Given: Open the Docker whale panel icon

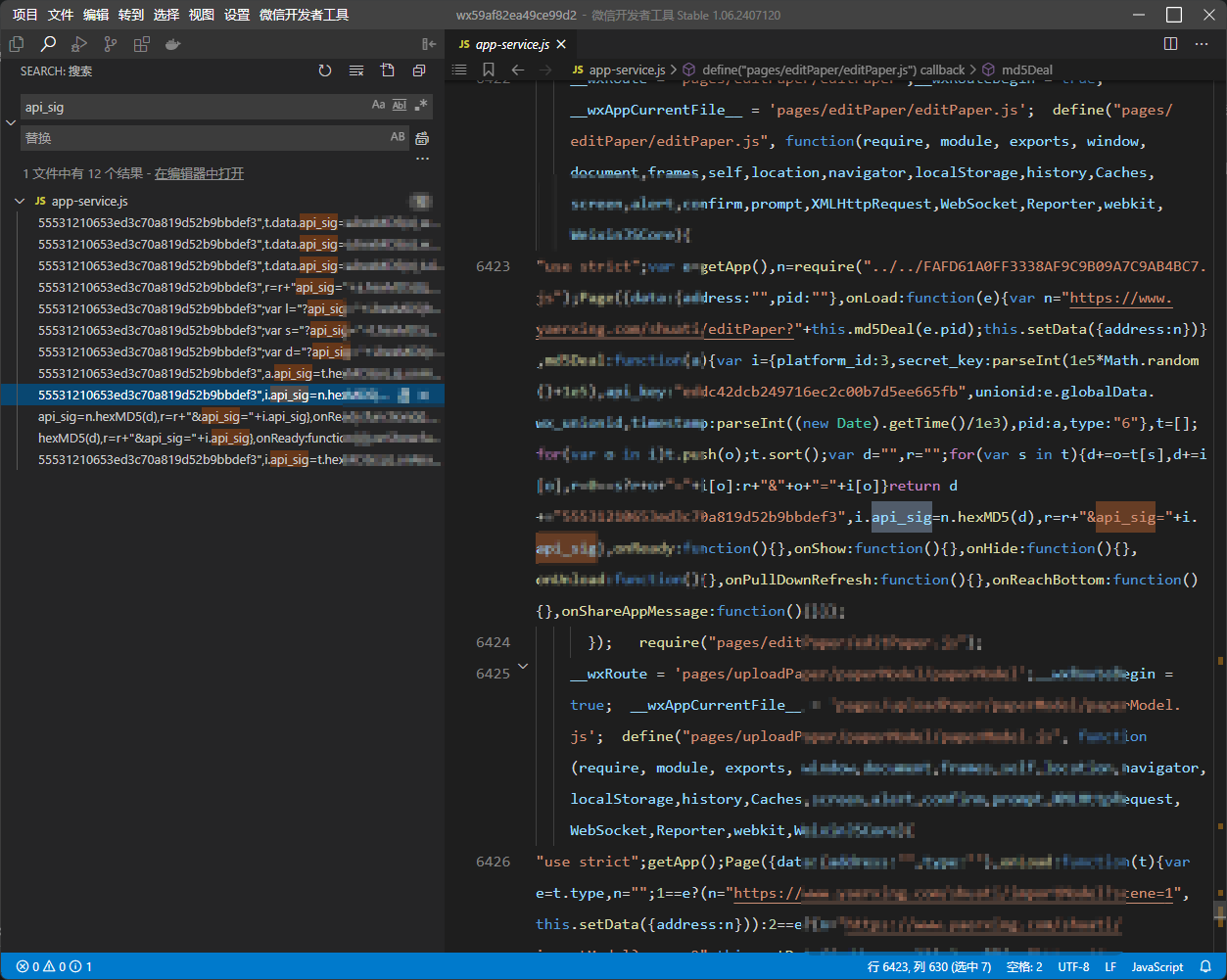Looking at the screenshot, I should pyautogui.click(x=173, y=44).
